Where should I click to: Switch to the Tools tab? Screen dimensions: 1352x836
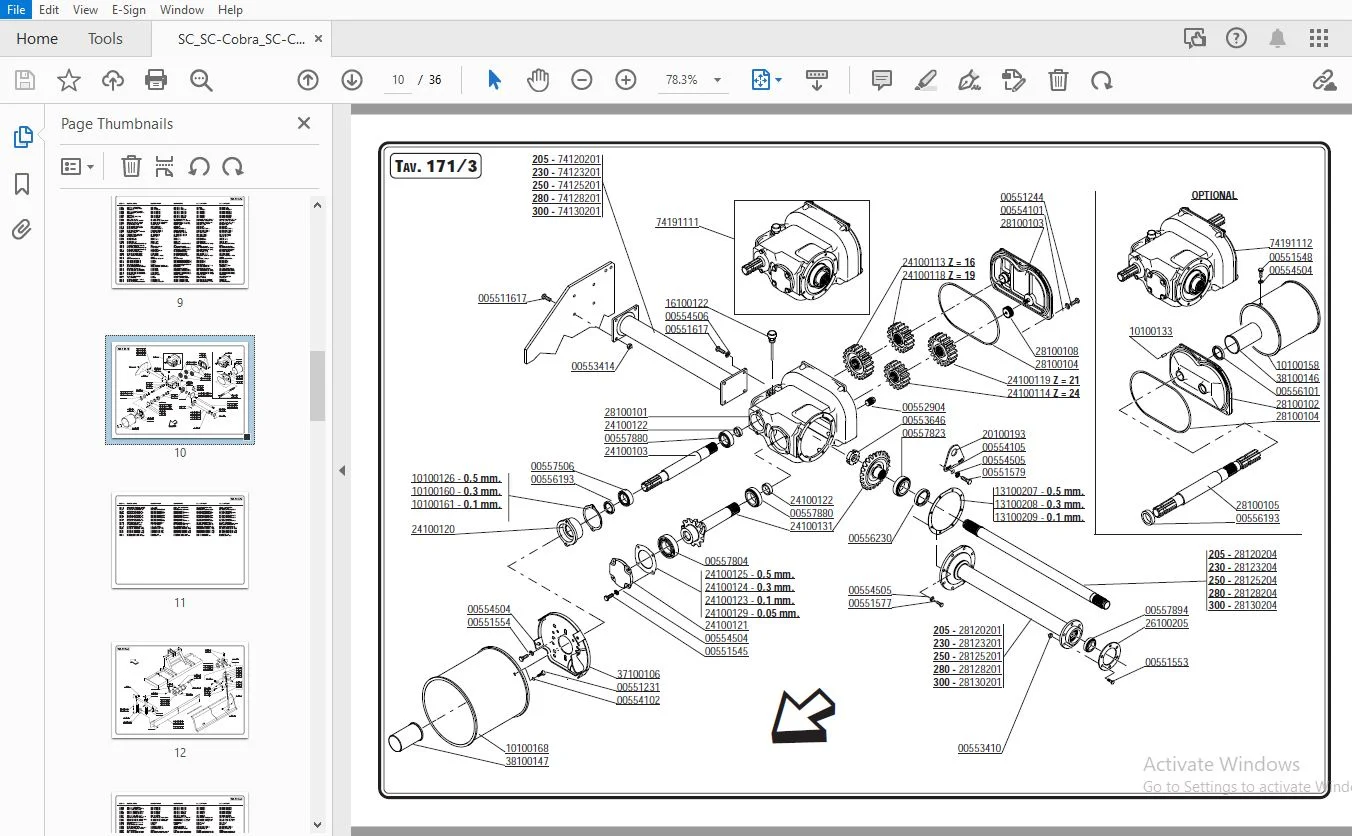(x=105, y=39)
